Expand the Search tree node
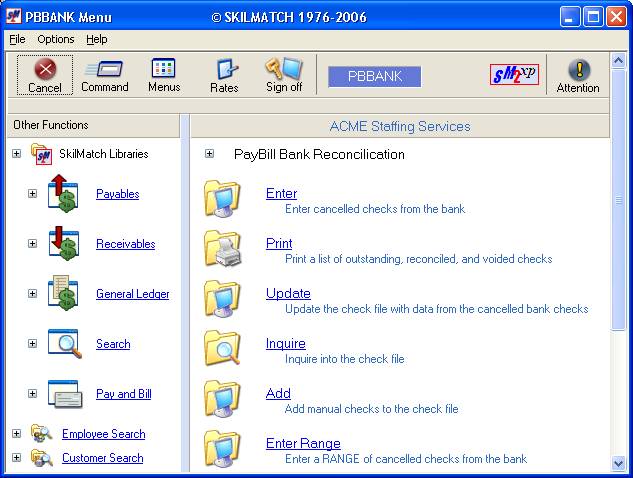This screenshot has width=633, height=478. tap(32, 344)
